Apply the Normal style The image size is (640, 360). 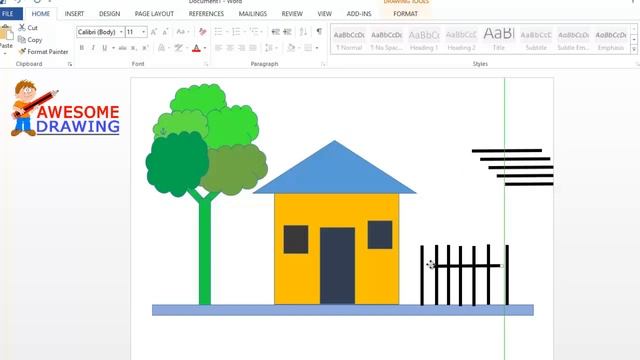pos(349,40)
